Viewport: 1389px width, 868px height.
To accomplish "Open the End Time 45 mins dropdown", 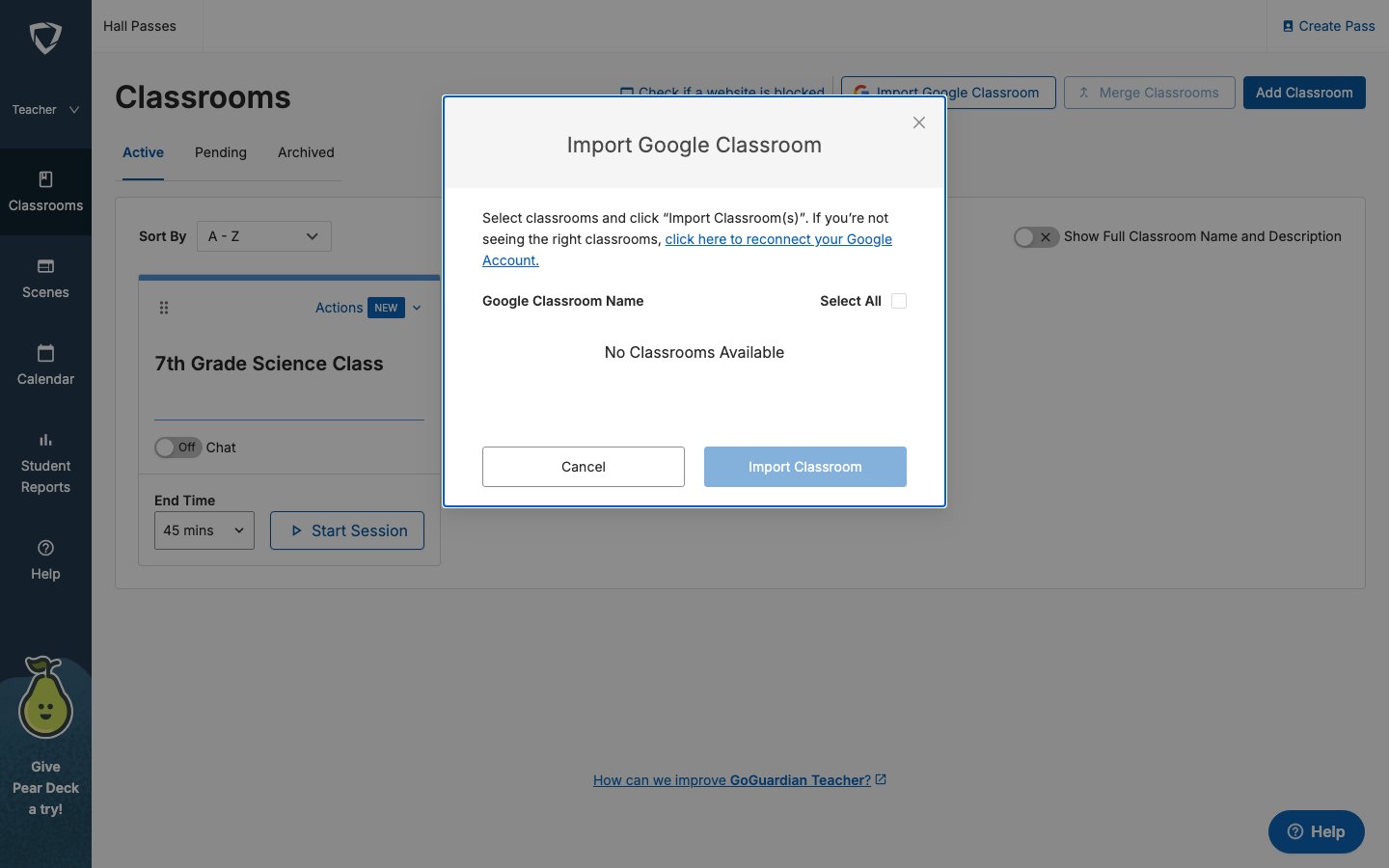I will point(204,530).
